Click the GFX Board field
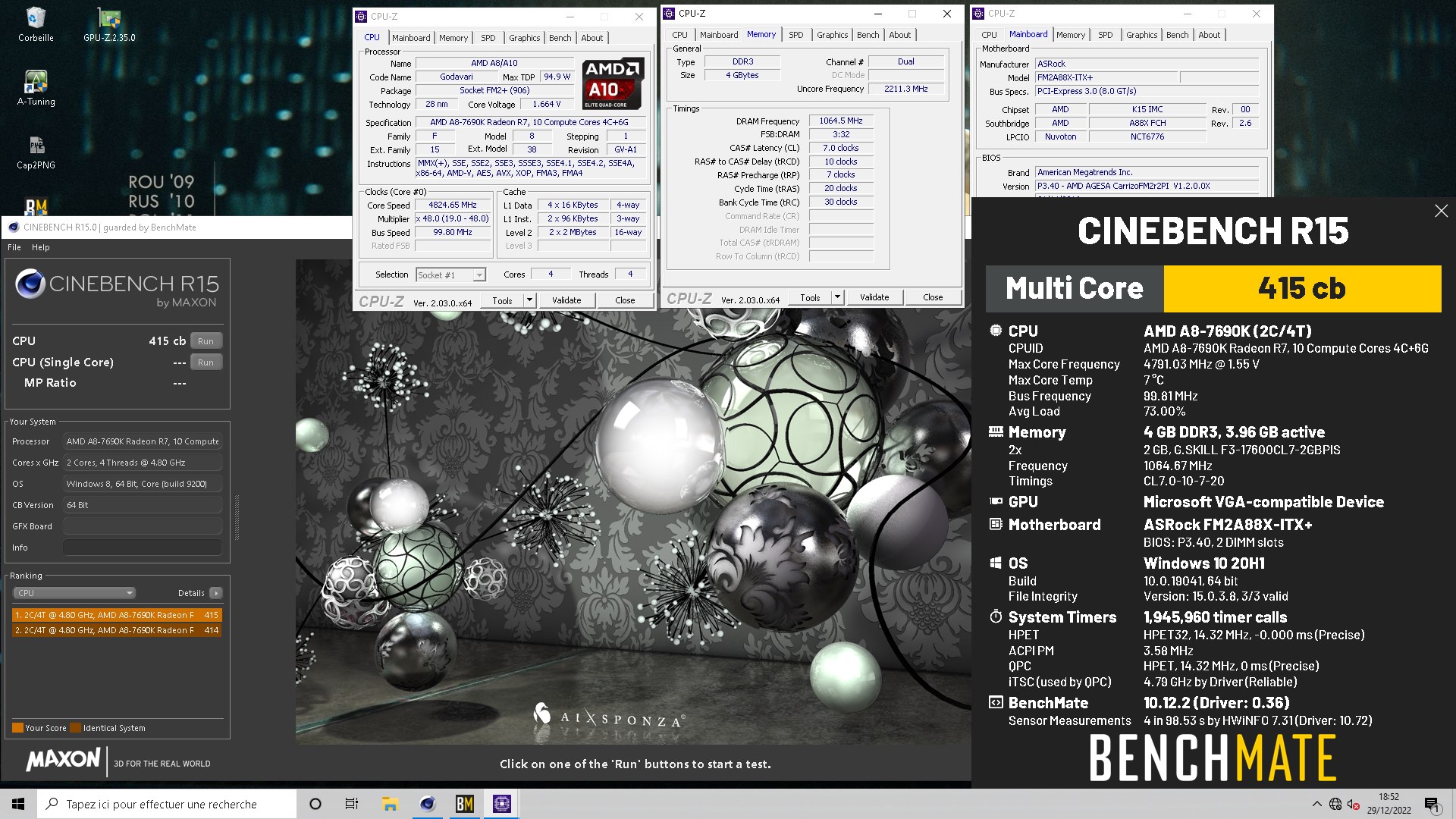The width and height of the screenshot is (1456, 819). (143, 526)
